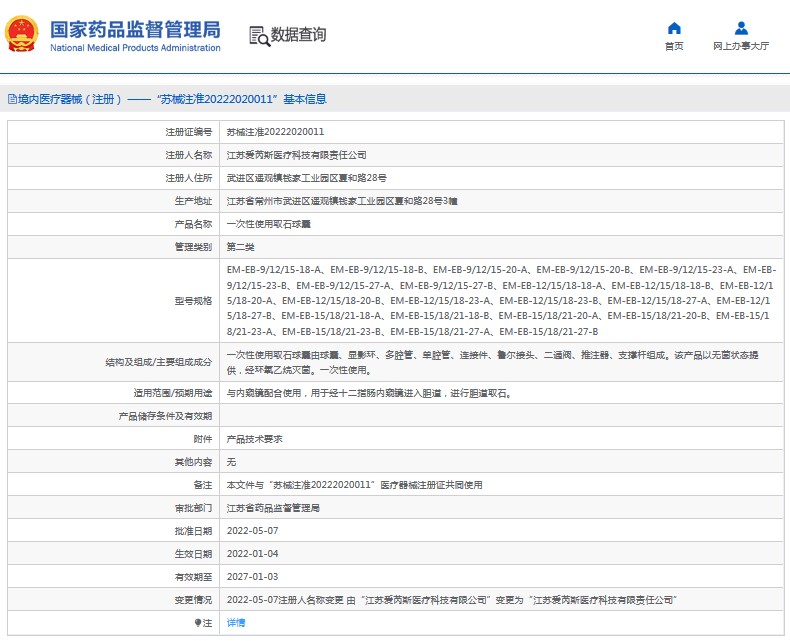Click the 首页 text label

(x=674, y=46)
